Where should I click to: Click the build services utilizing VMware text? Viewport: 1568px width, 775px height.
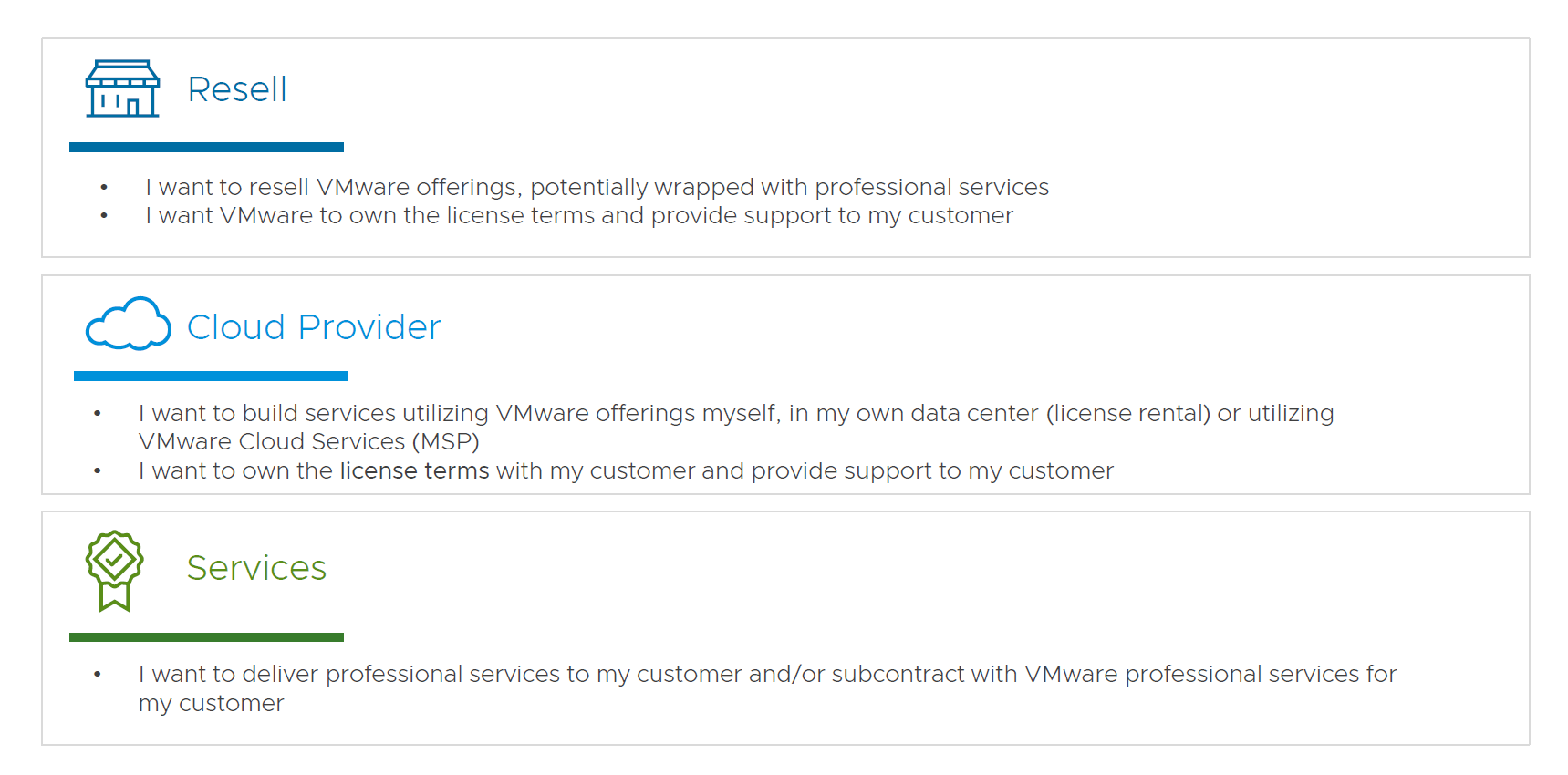(x=735, y=413)
